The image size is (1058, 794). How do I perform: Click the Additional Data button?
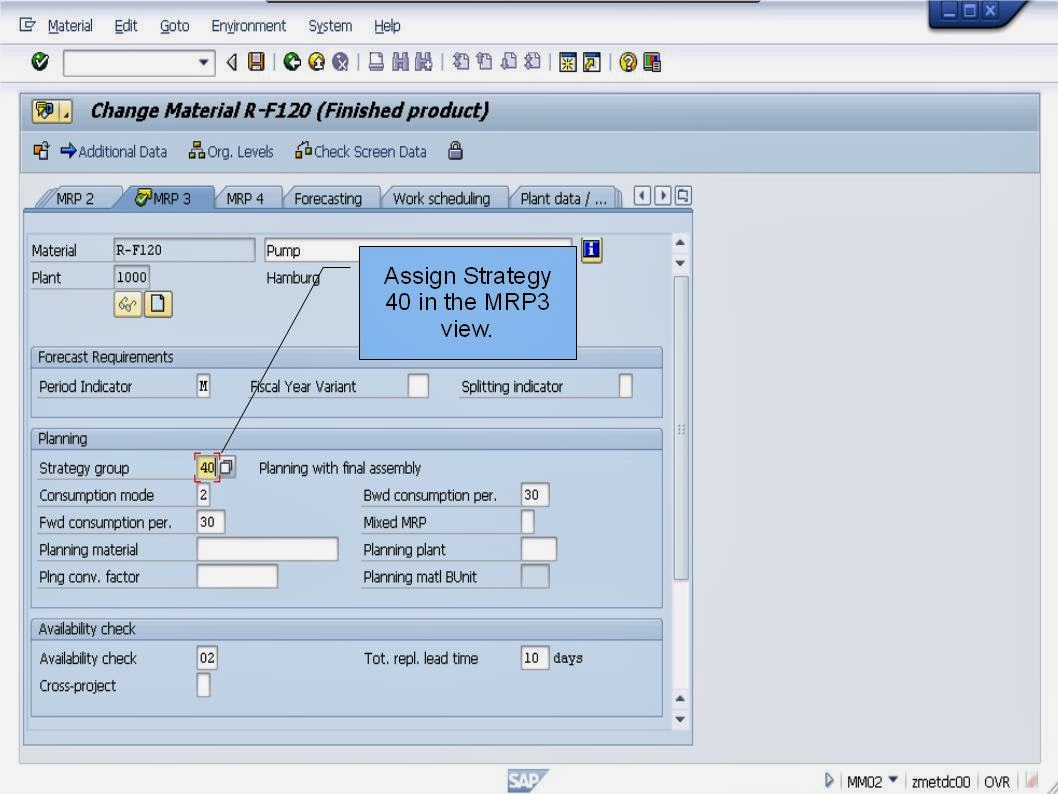pos(114,152)
